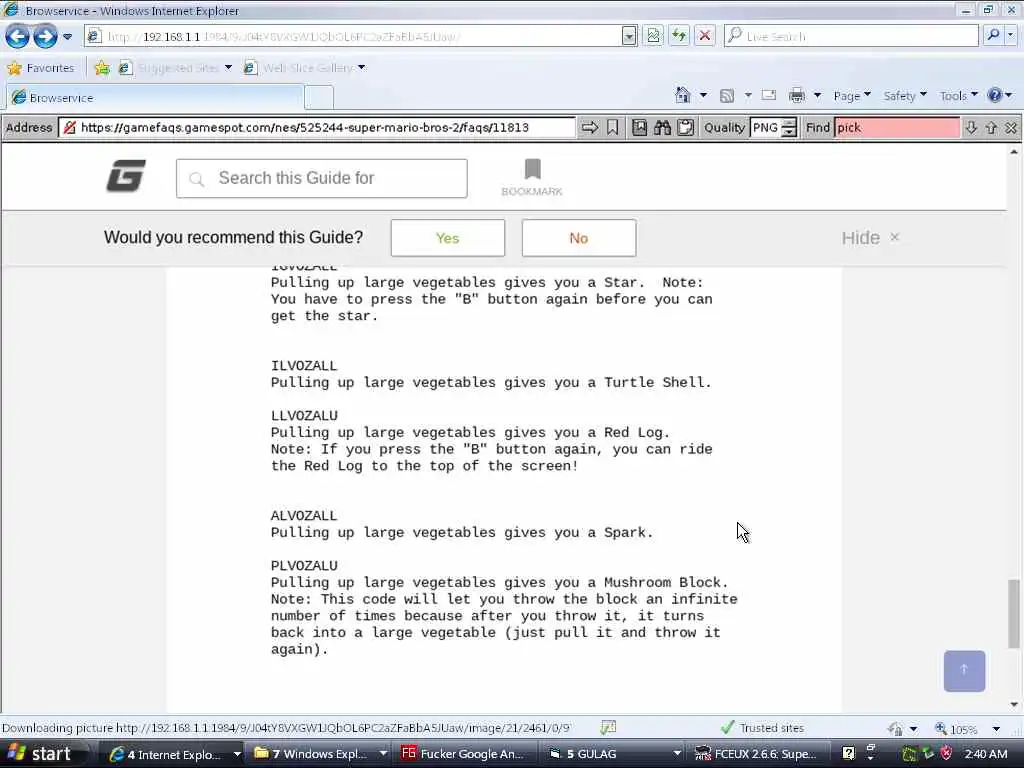Open find bar with binoculars icon

[x=662, y=127]
